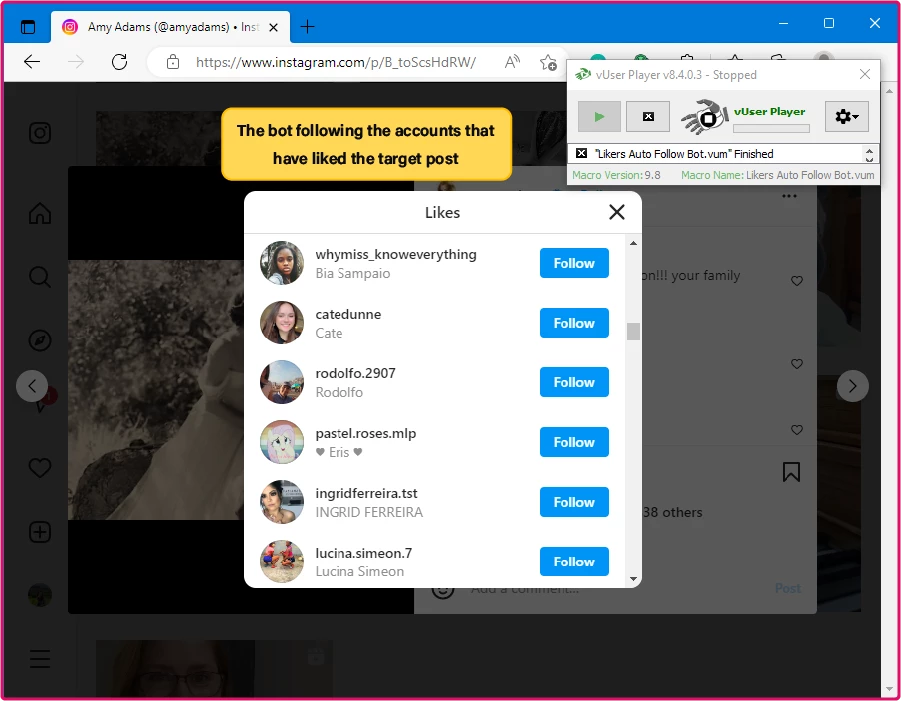
Task: Click 'Likers Auto Follow Bot.vum Finished' log entry
Action: [684, 154]
